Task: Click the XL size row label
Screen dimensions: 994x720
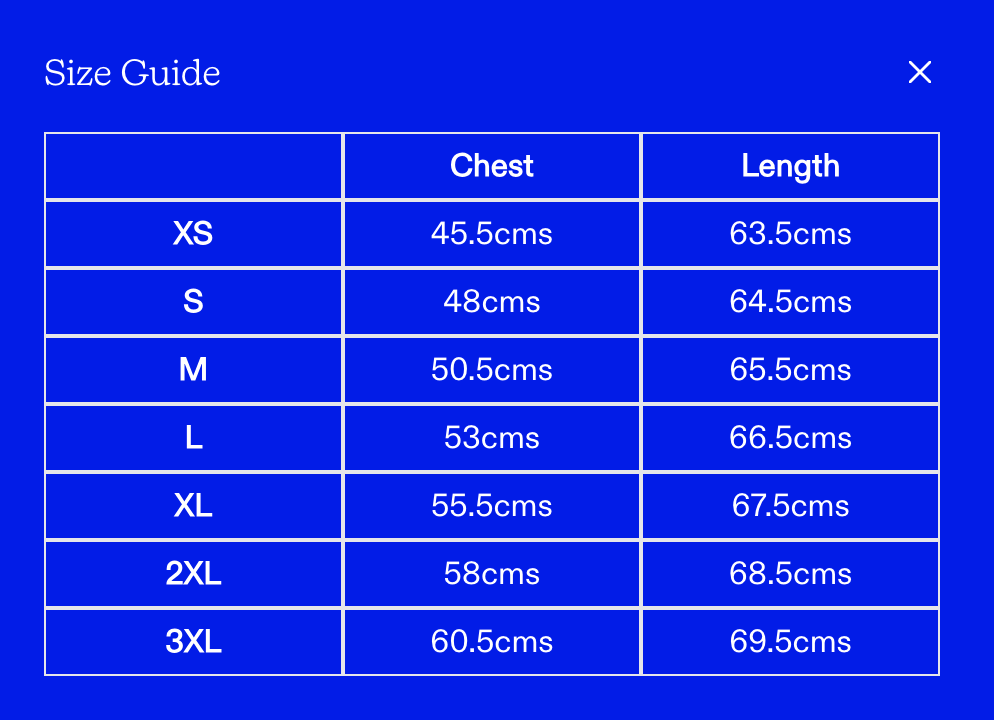Action: point(193,506)
